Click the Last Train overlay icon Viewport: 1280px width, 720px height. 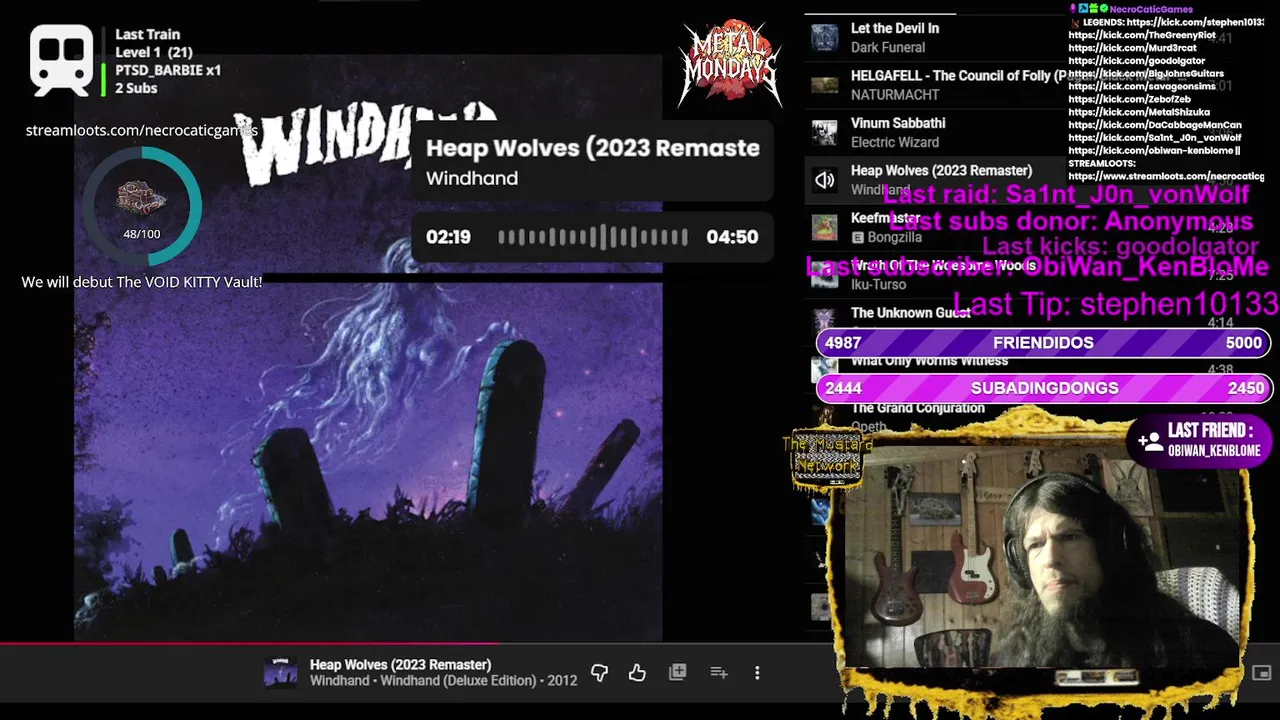tap(62, 59)
